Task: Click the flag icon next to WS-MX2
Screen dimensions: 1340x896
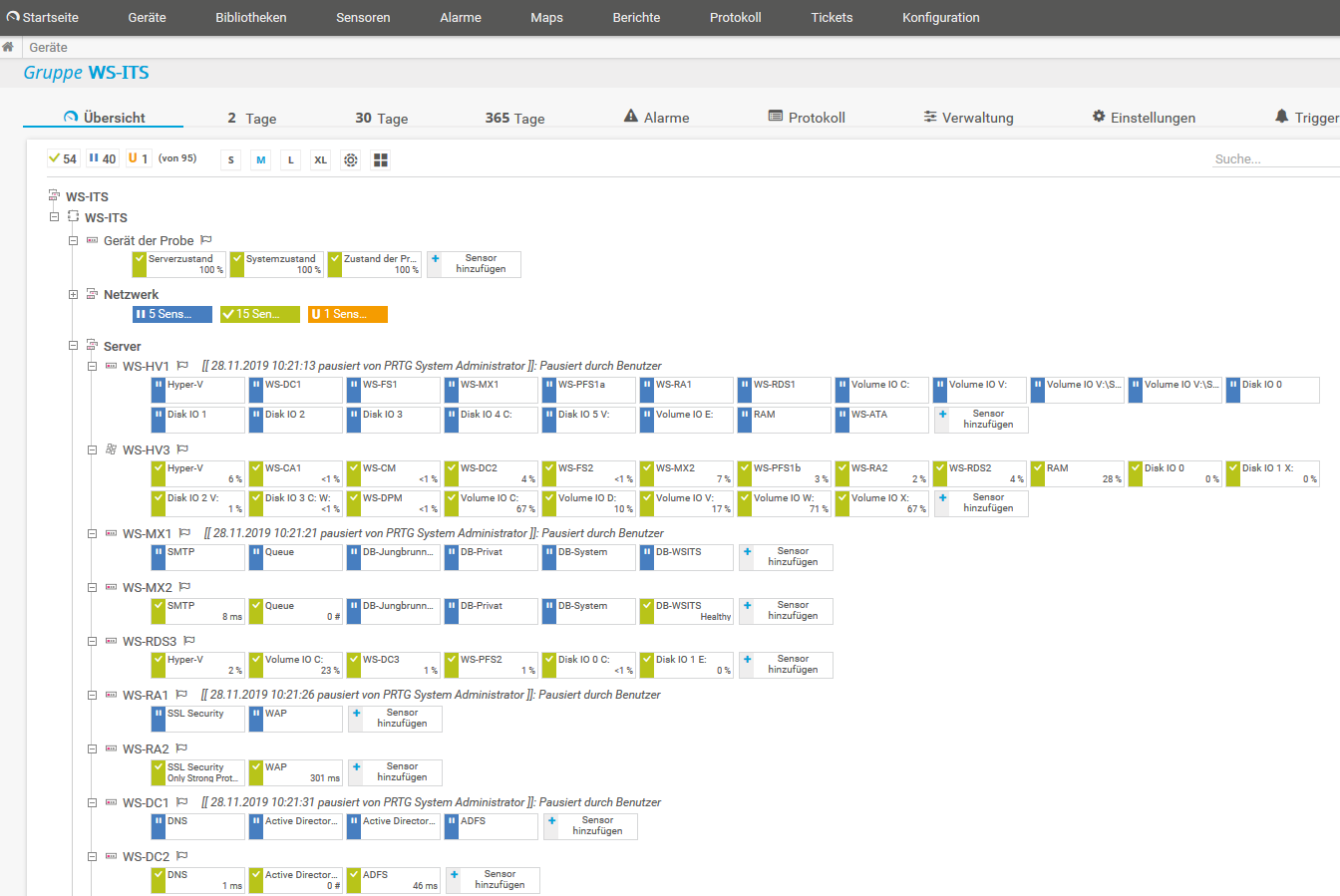Action: [184, 587]
